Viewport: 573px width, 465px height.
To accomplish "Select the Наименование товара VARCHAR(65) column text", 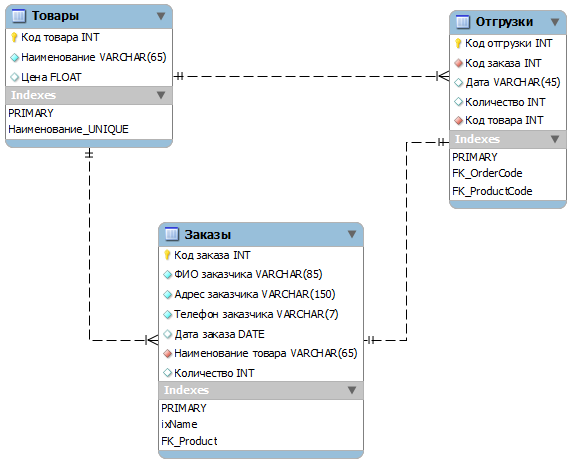I will pos(266,353).
